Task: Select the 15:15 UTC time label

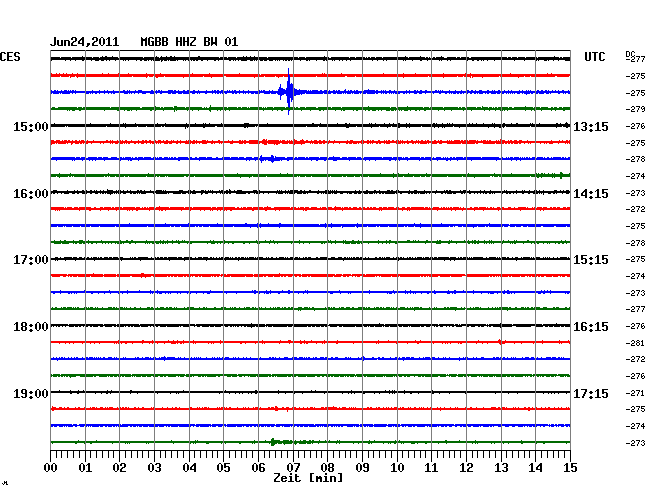Action: pyautogui.click(x=591, y=260)
